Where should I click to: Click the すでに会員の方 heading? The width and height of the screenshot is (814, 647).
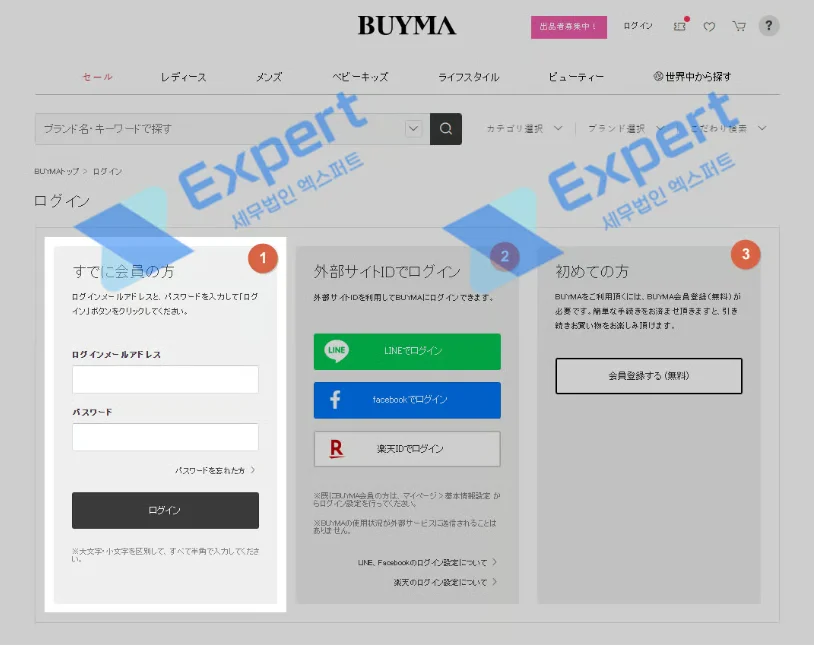coord(124,271)
